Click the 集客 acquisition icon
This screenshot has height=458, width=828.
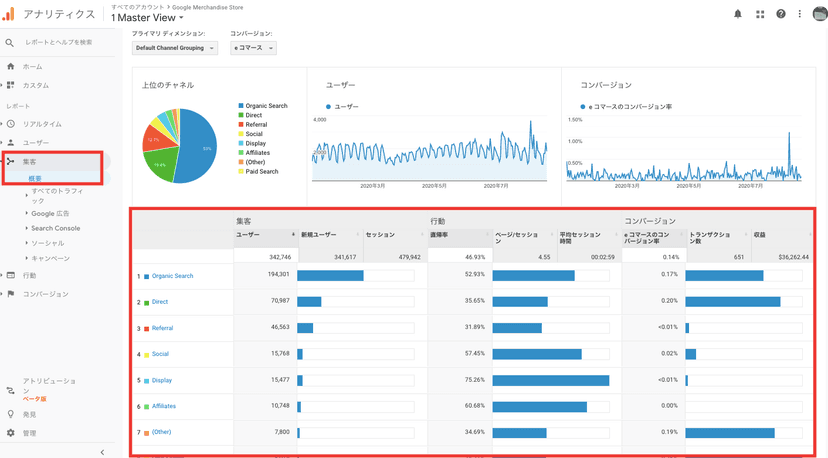pos(11,162)
